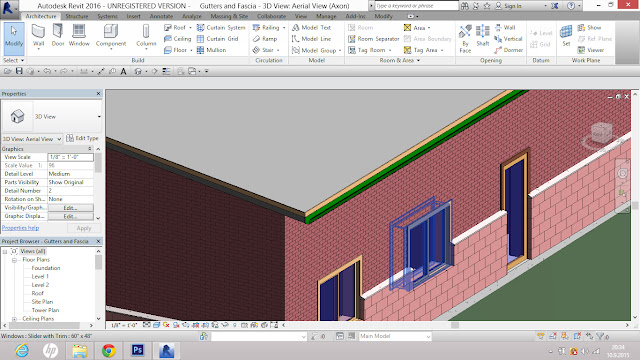The width and height of the screenshot is (640, 360).
Task: Open the Massing & Site tab
Action: 229,16
